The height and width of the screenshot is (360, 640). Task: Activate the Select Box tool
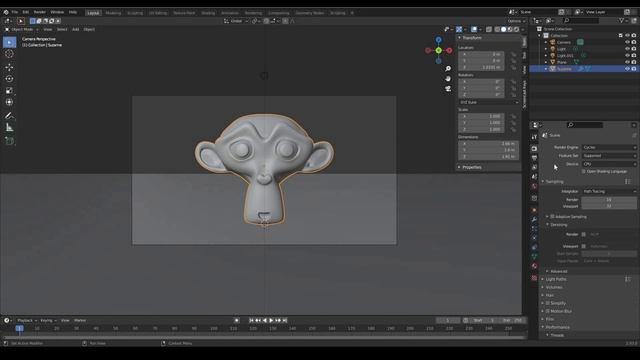(9, 42)
